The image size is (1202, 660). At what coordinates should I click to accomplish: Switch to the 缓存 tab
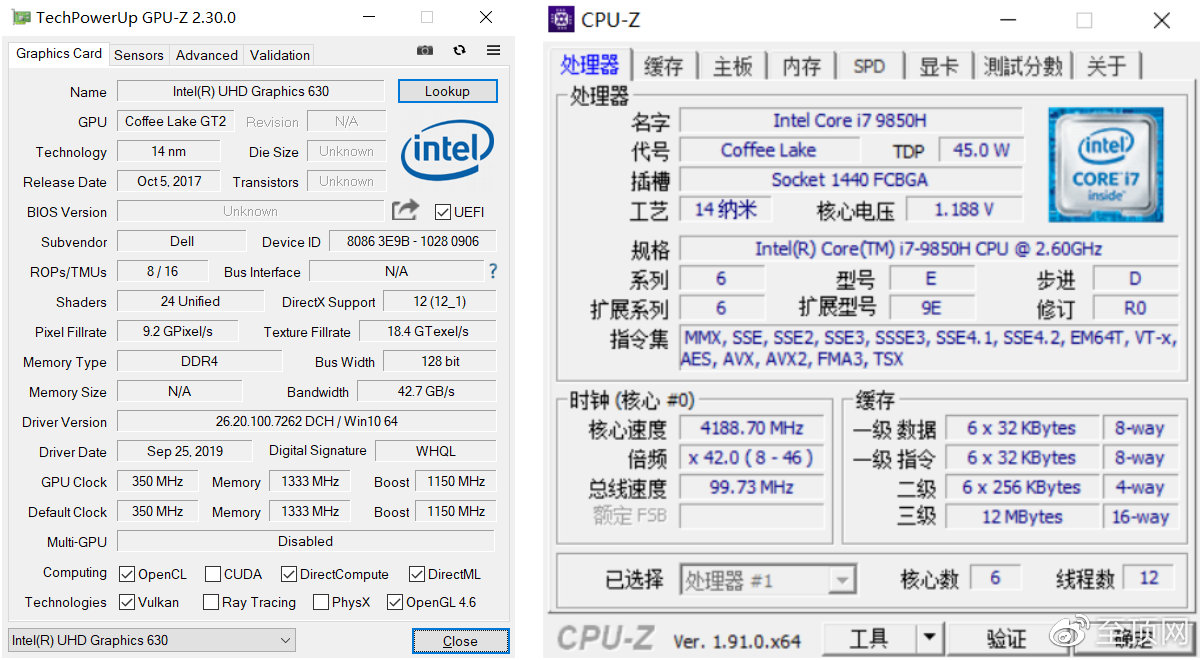tap(663, 66)
